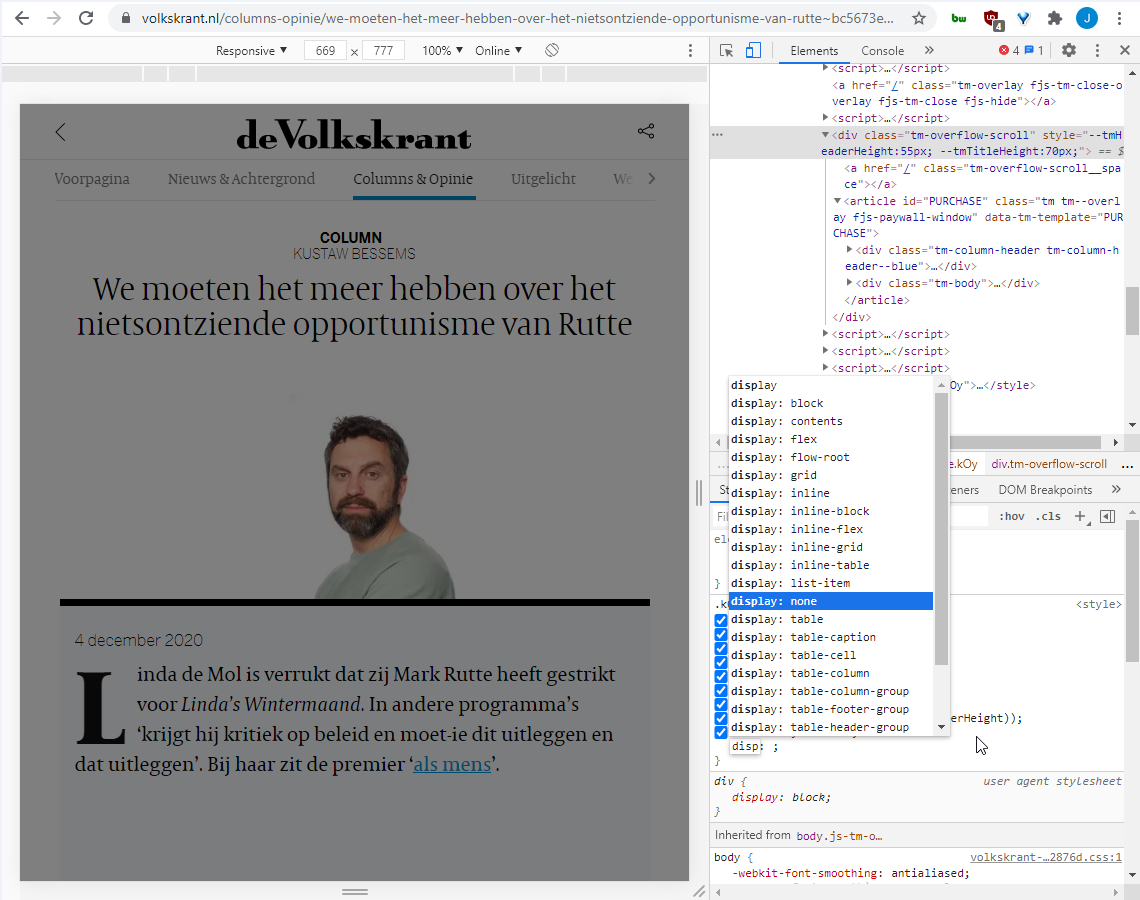This screenshot has height=900, width=1140.
Task: Add a new style rule
Action: [x=1080, y=516]
